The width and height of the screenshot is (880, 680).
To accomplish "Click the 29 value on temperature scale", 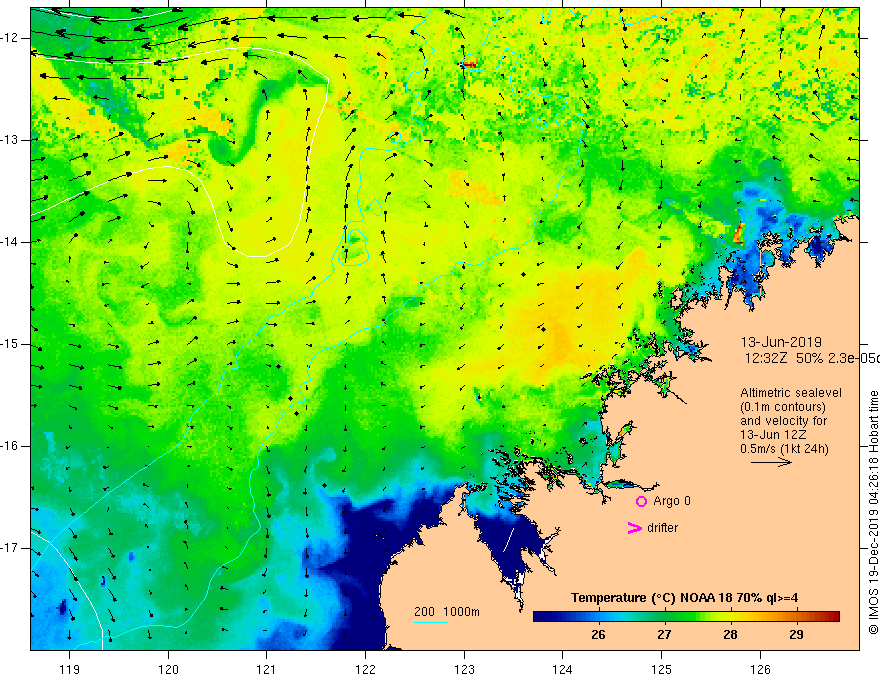I will pyautogui.click(x=796, y=635).
